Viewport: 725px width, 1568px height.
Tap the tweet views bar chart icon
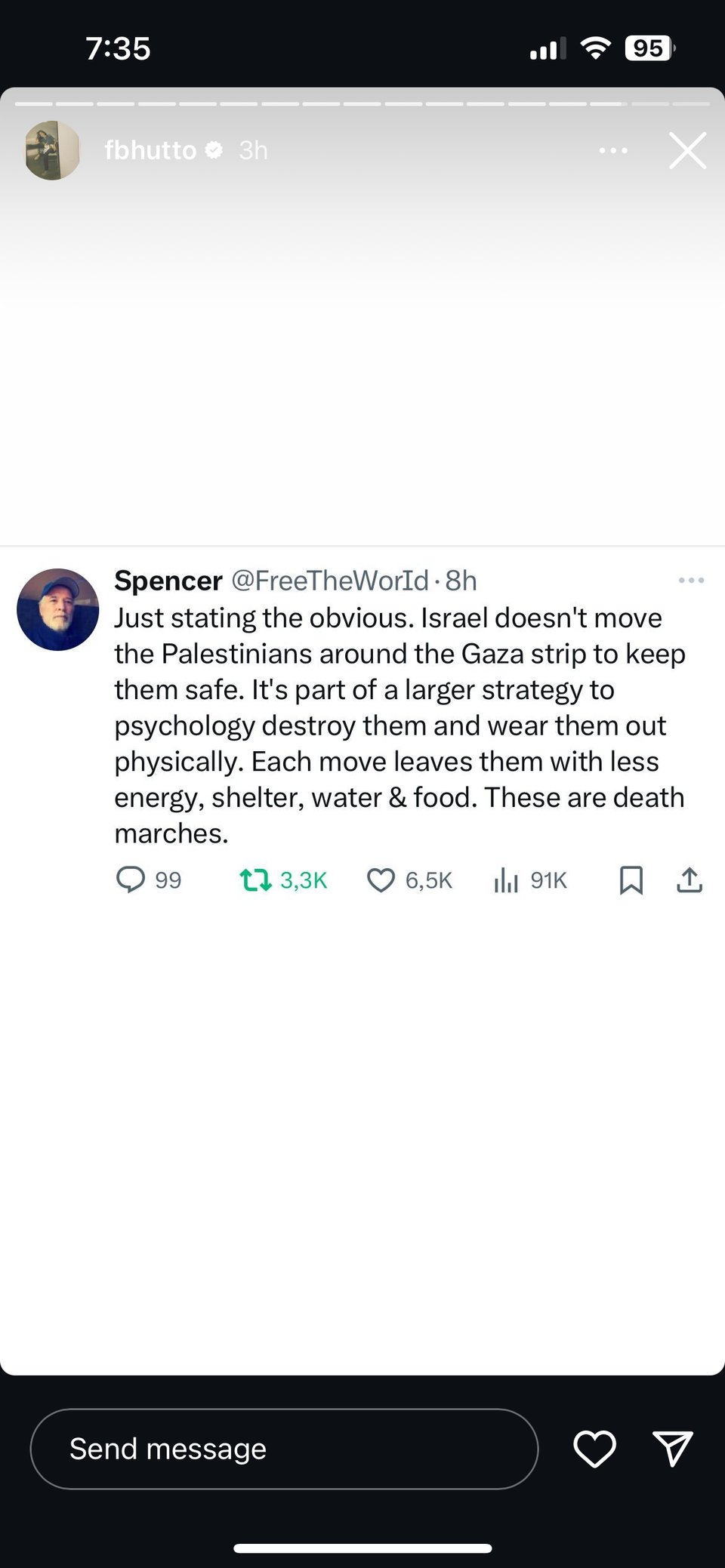[506, 880]
